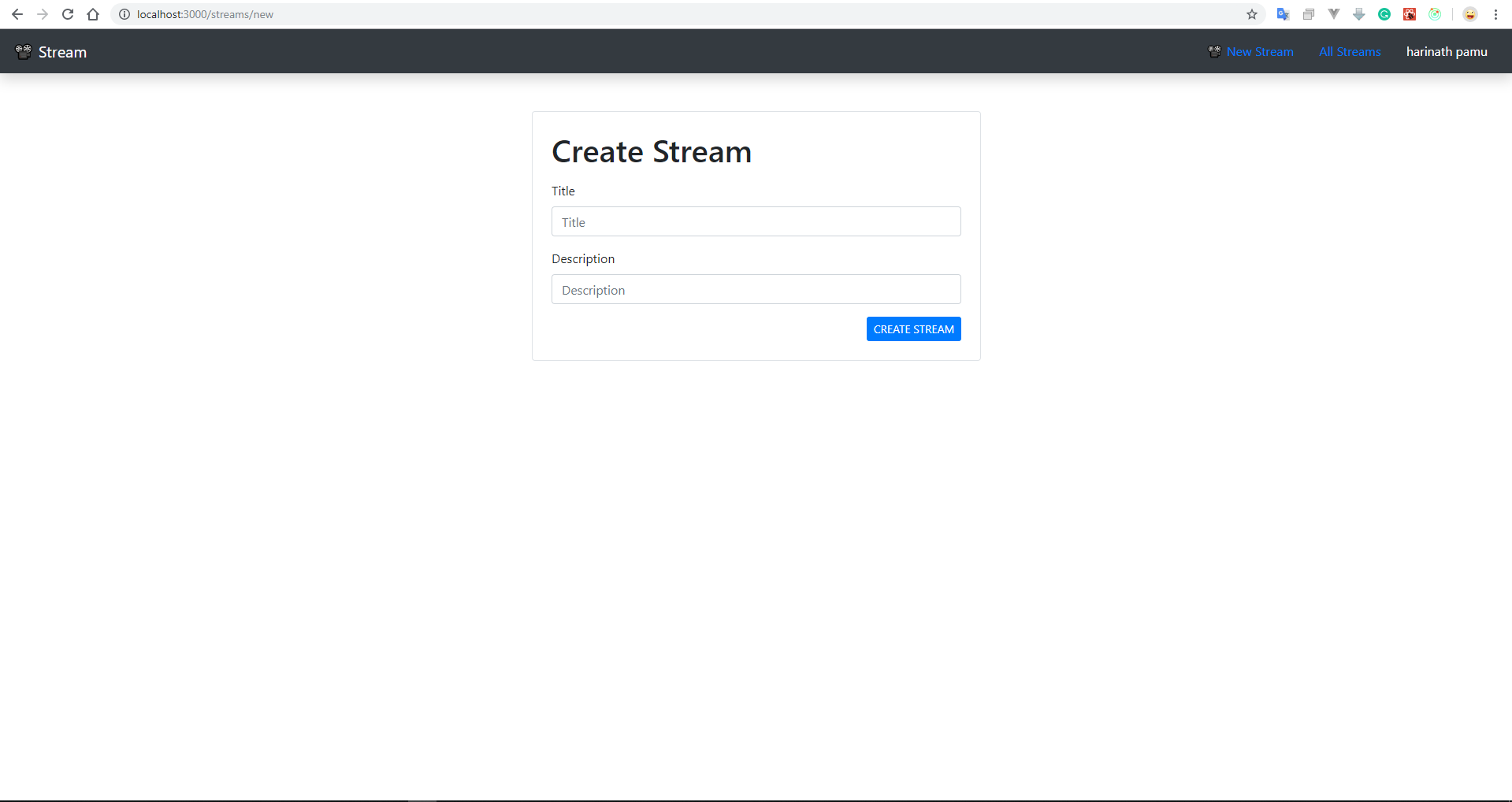Click the camera icon next to New Stream

click(1215, 51)
